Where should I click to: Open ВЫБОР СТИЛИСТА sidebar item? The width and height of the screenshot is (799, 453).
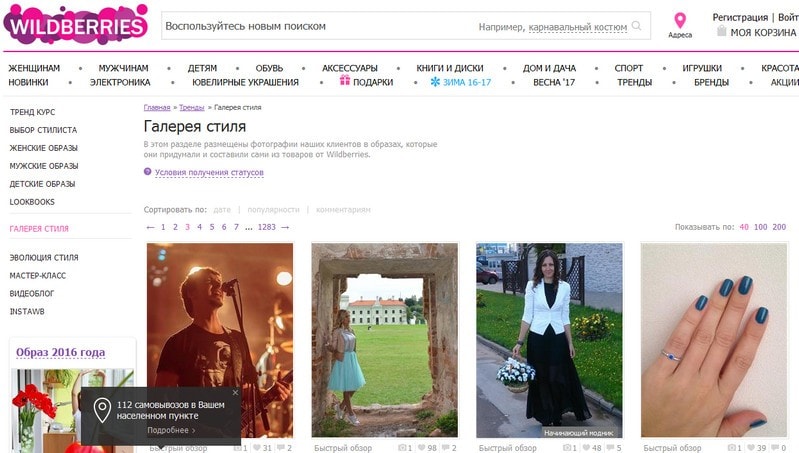(43, 130)
